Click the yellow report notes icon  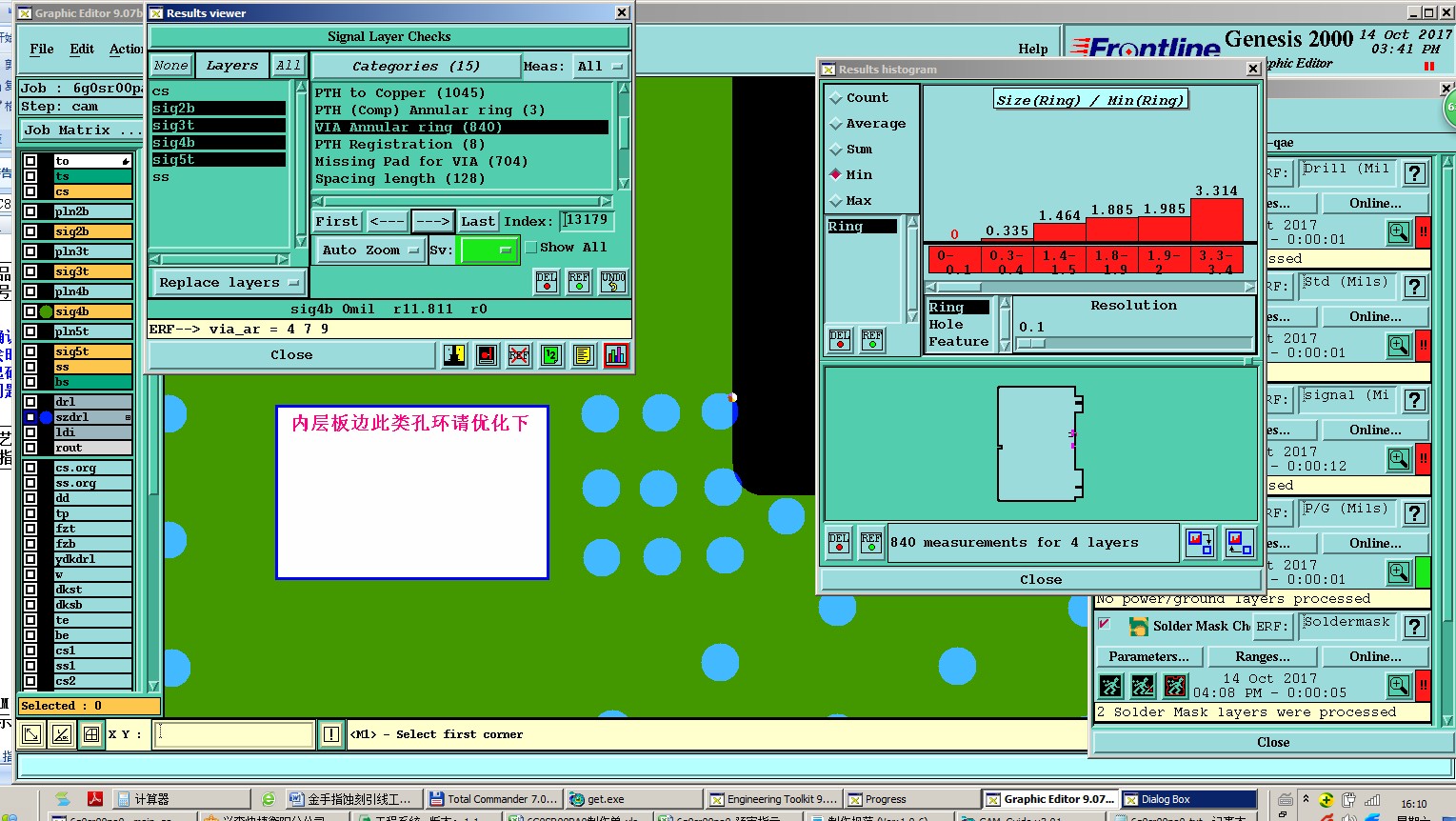[x=584, y=355]
